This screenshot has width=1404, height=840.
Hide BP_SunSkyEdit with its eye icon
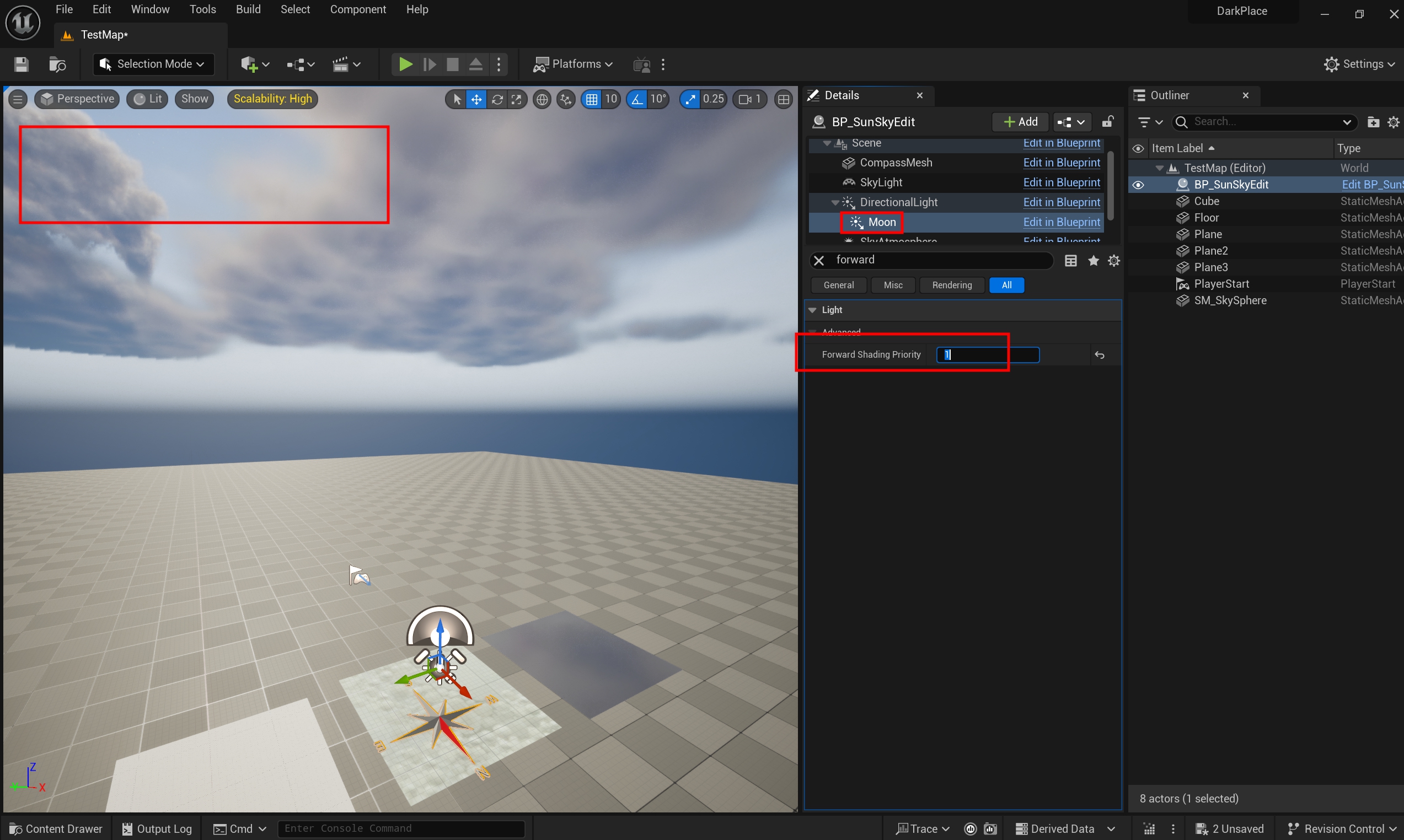(x=1138, y=185)
